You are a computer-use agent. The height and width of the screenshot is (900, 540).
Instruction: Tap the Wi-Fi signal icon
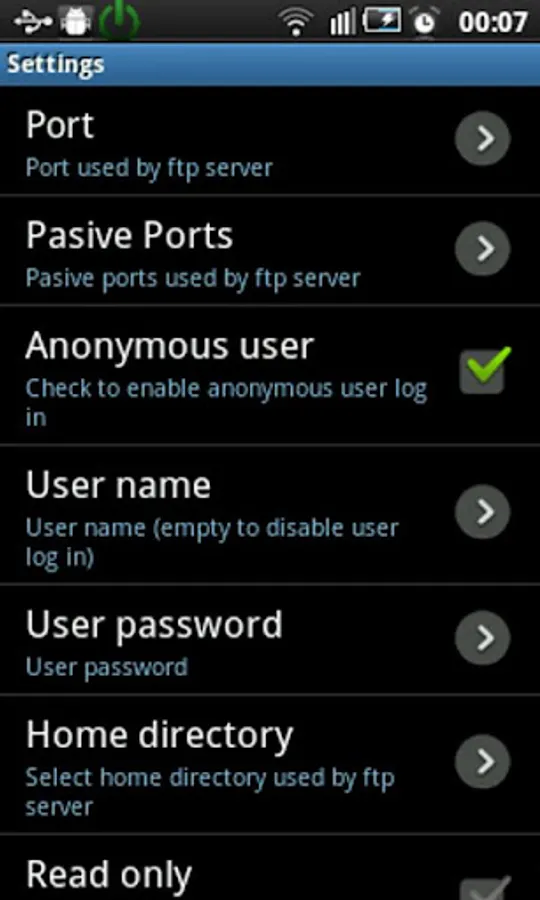pos(296,23)
